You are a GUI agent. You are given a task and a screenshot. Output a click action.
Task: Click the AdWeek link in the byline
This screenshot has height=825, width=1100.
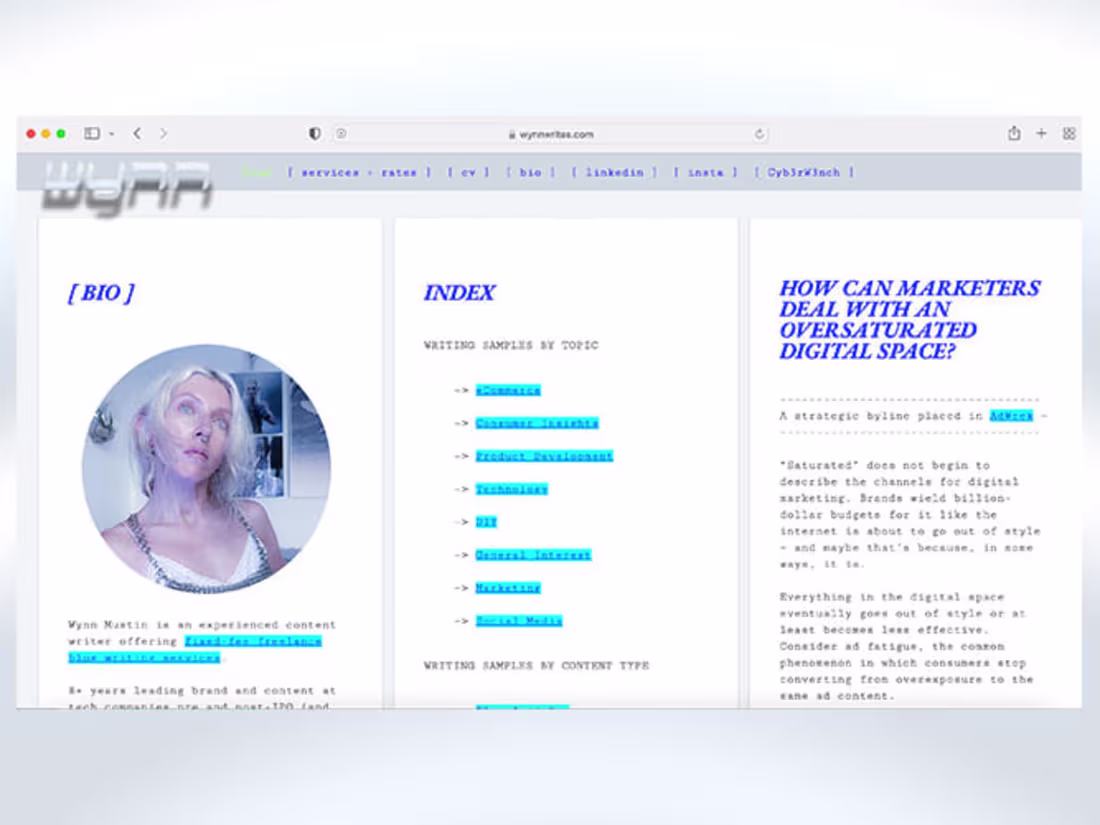(1010, 415)
